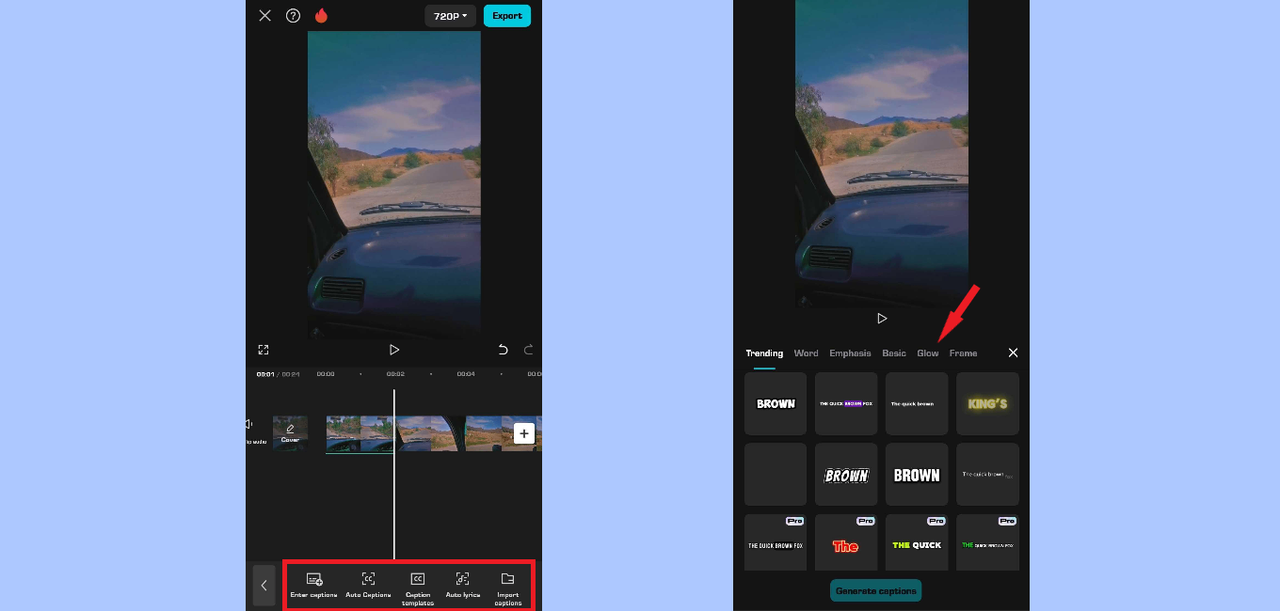Switch to the Glow tab
The width and height of the screenshot is (1280, 611).
coord(928,353)
